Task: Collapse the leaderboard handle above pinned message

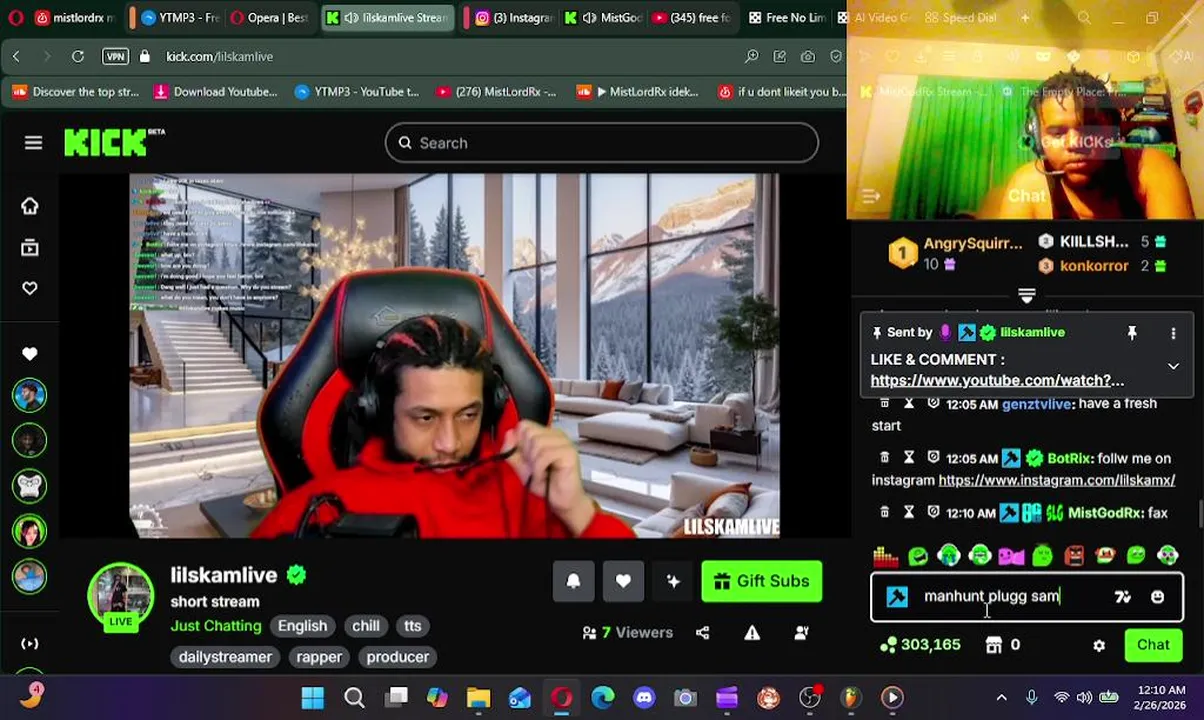Action: [x=1026, y=296]
